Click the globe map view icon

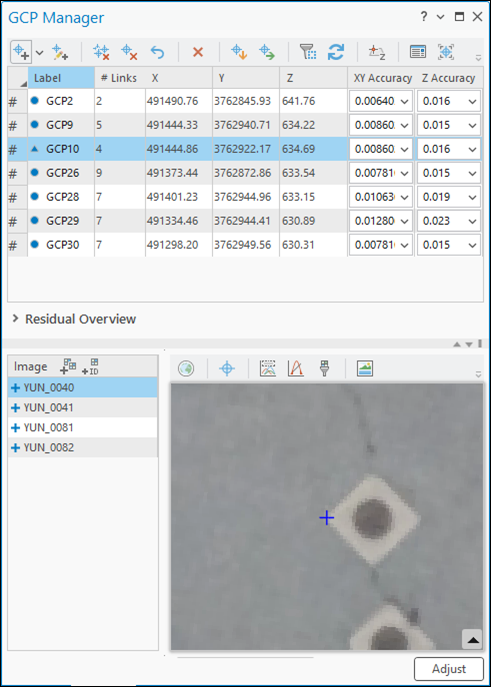click(x=186, y=368)
